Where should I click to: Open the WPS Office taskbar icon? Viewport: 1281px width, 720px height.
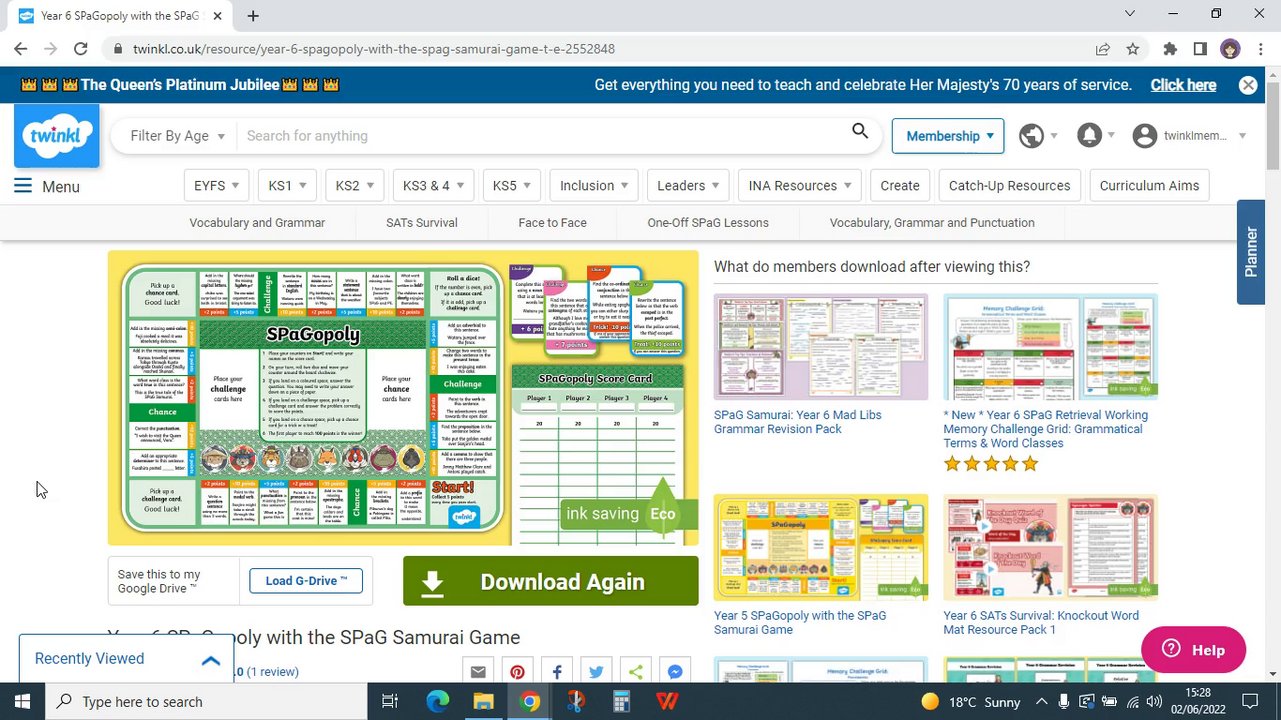[x=668, y=701]
